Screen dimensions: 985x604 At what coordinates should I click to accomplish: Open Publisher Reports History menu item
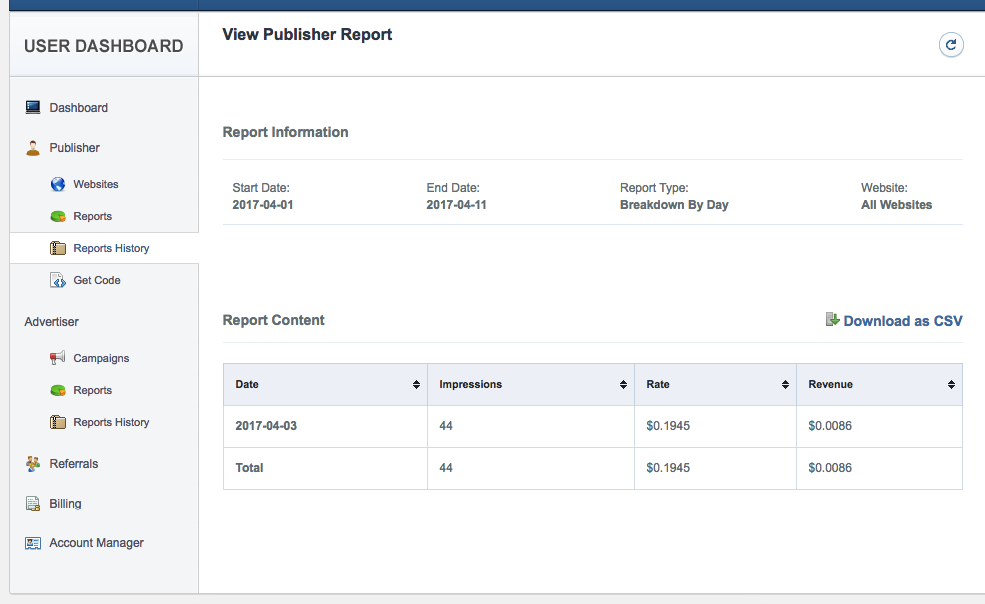pyautogui.click(x=111, y=249)
